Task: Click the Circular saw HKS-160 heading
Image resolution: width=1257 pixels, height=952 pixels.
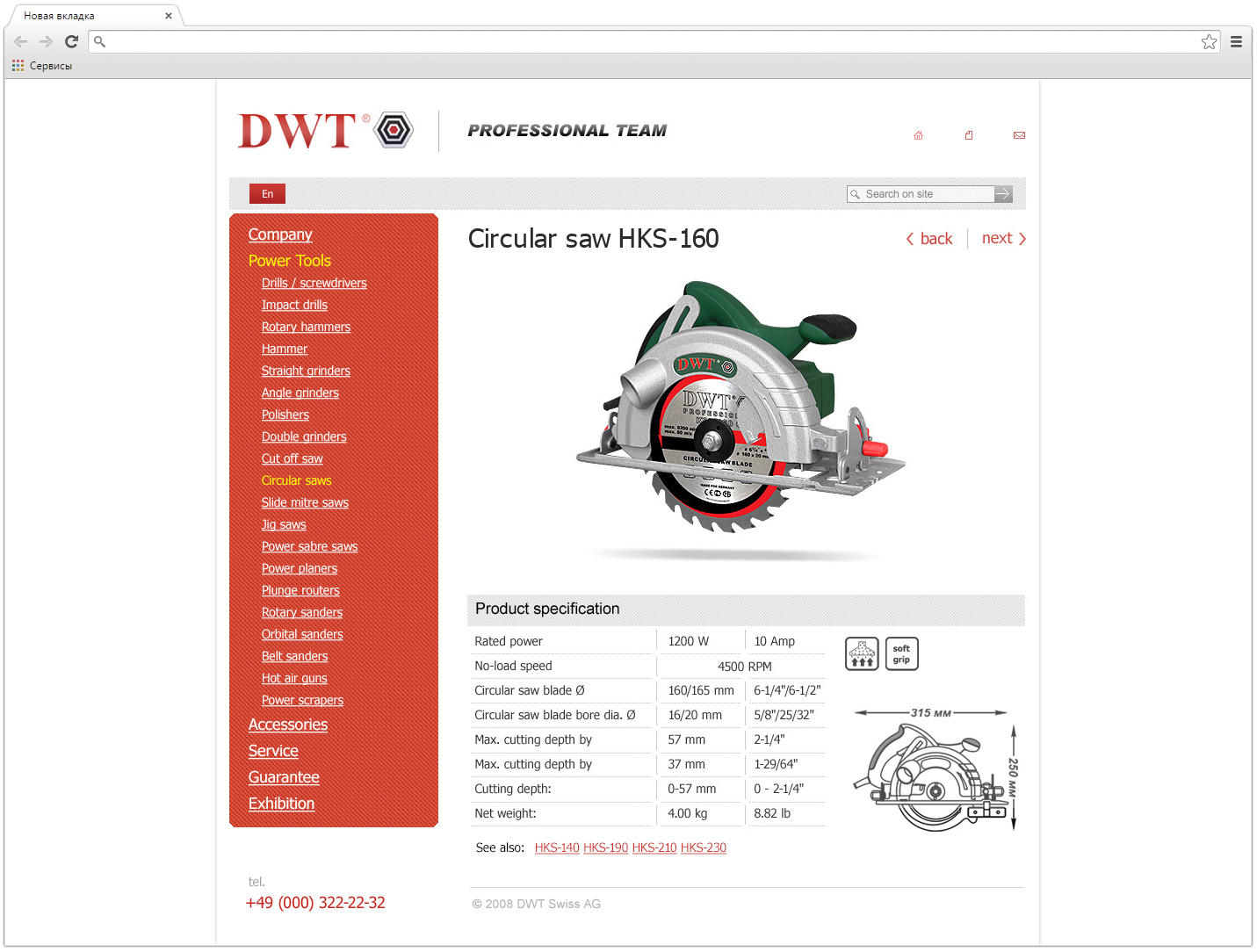Action: click(x=594, y=239)
